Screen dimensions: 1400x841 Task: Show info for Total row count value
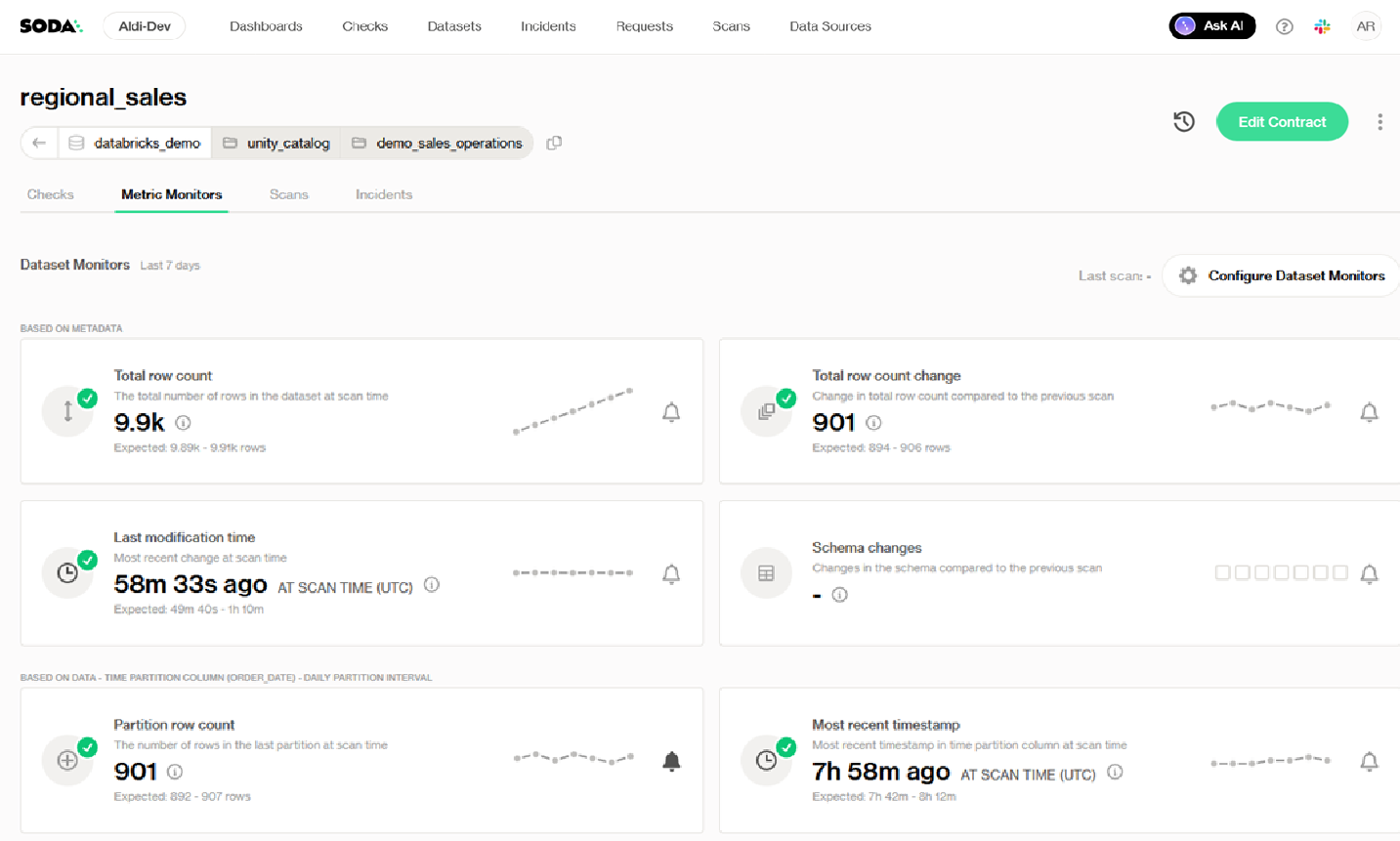coord(183,423)
